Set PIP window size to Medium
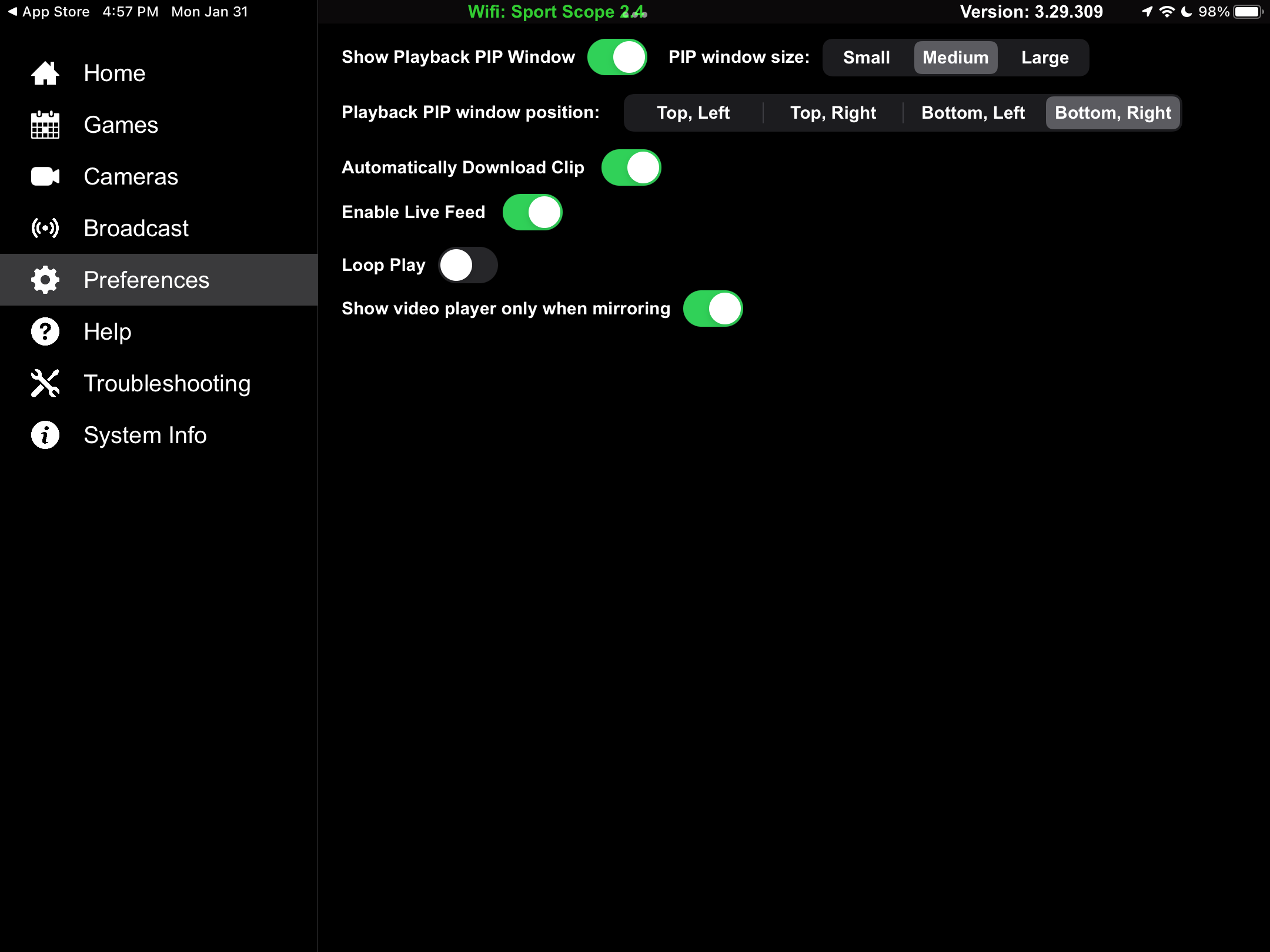 pos(955,58)
